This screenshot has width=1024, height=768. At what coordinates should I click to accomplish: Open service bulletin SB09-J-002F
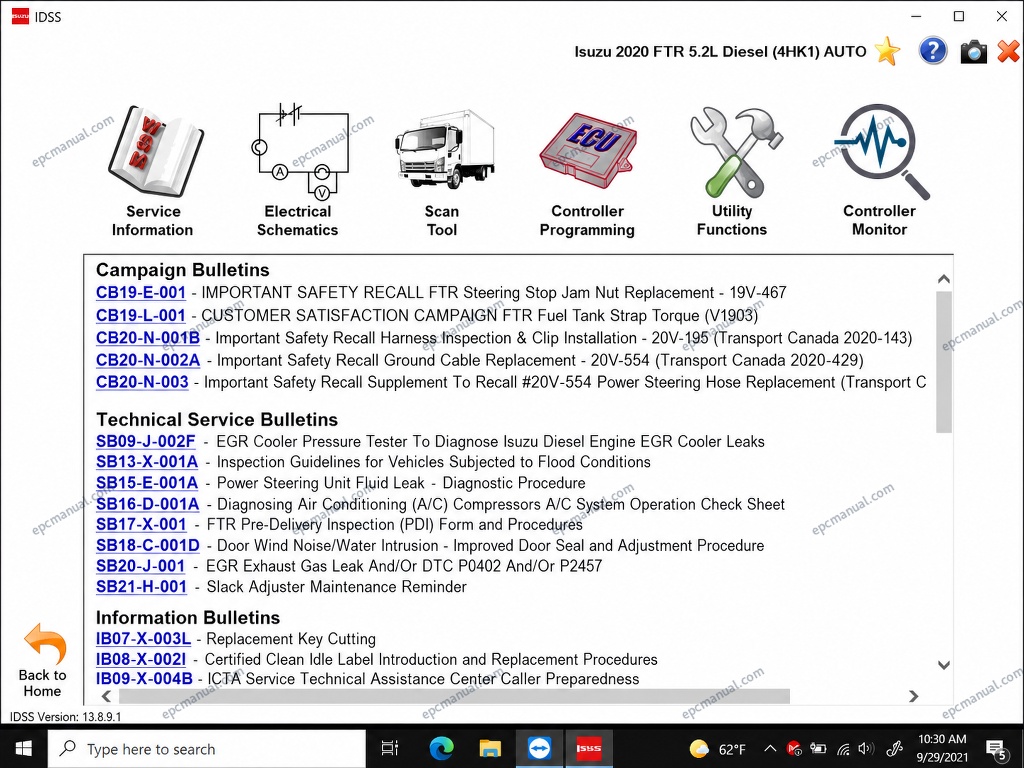pyautogui.click(x=146, y=441)
